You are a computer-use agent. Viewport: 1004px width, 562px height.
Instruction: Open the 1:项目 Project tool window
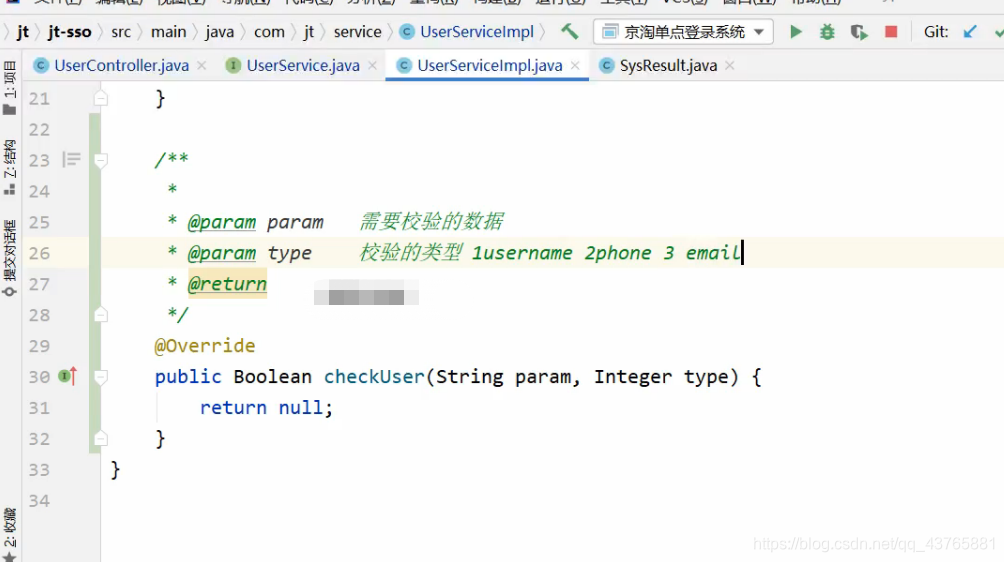[10, 88]
